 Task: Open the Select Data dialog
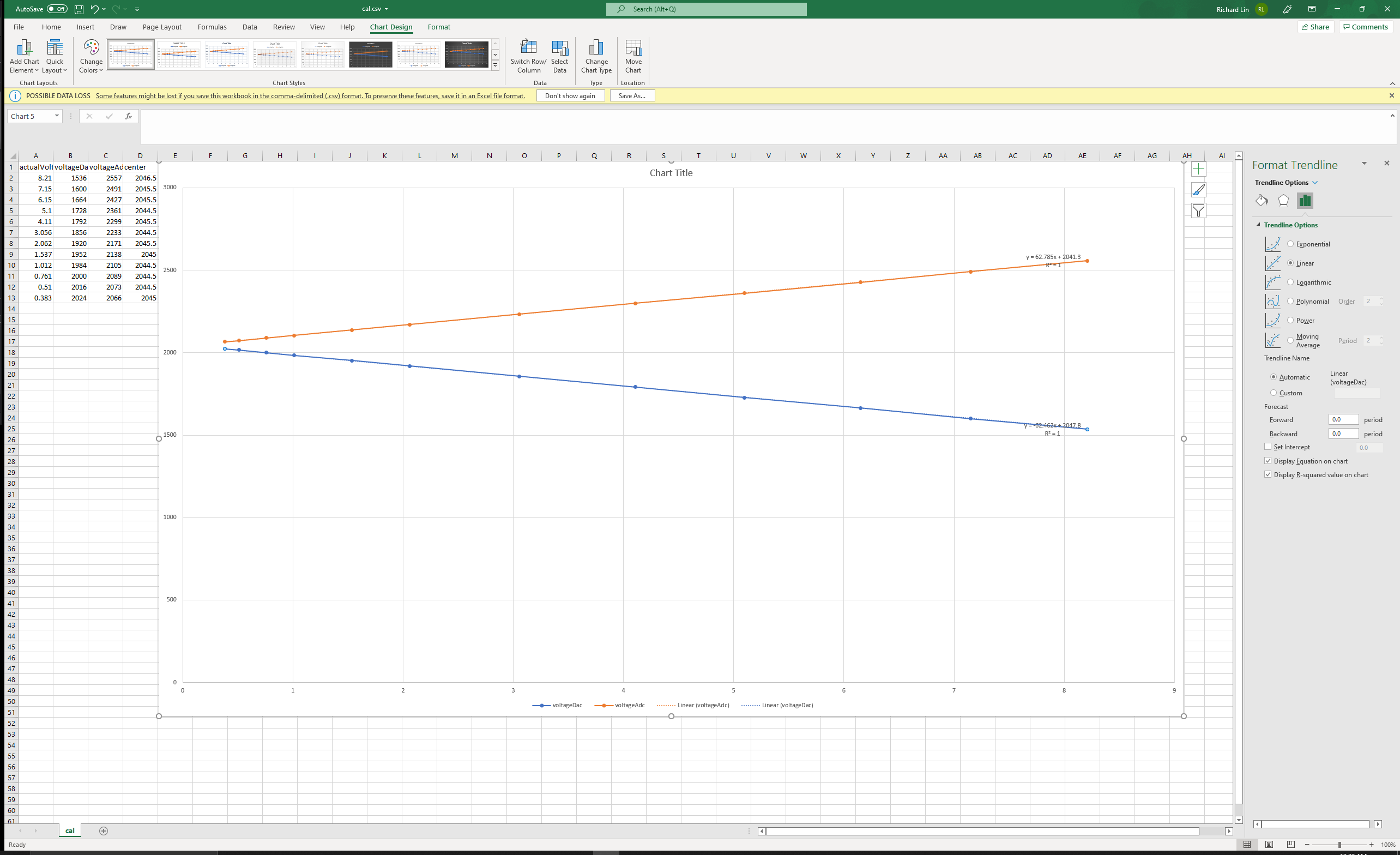pos(559,49)
